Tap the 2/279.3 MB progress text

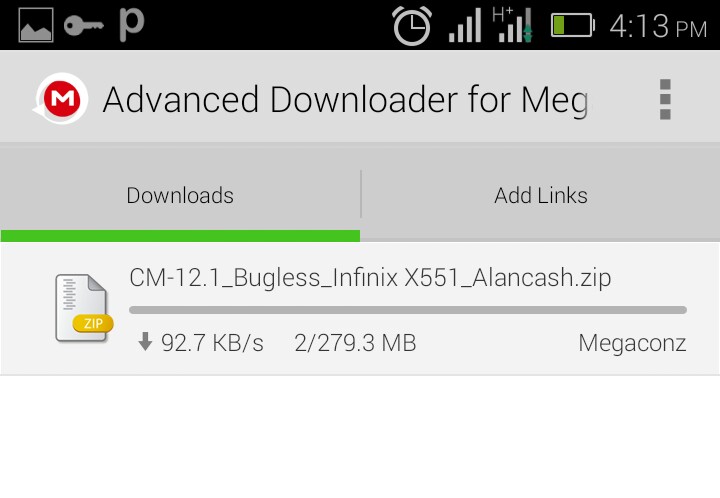coord(355,343)
